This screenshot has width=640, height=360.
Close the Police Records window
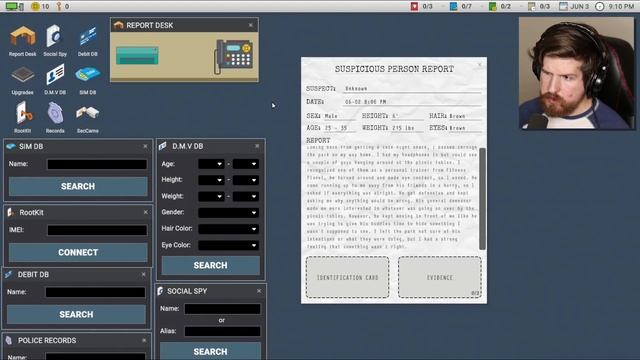point(144,340)
